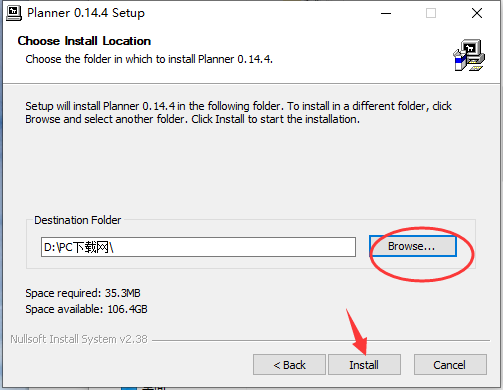This screenshot has width=503, height=390.
Task: Click the Nullsoft Install System v2.38 label
Action: click(79, 339)
